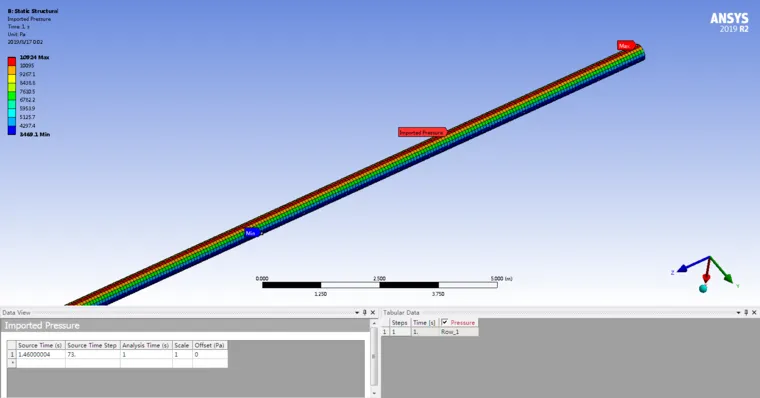
Task: Click the Imported Pressure Data View heading
Action: (x=42, y=325)
